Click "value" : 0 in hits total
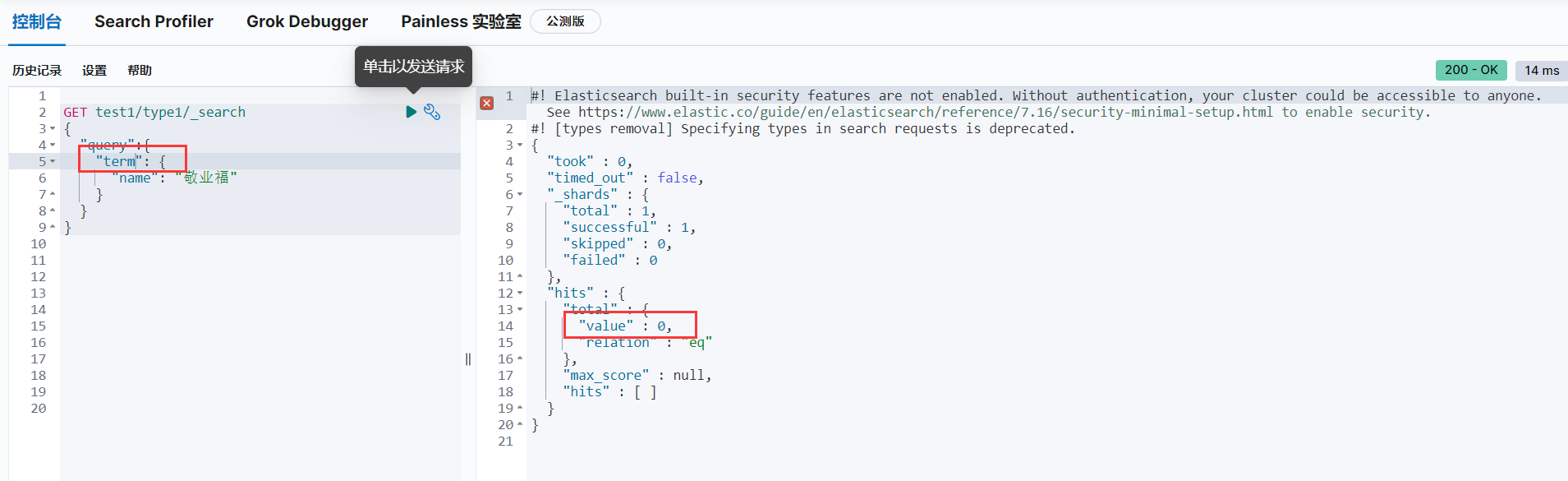 [x=625, y=326]
